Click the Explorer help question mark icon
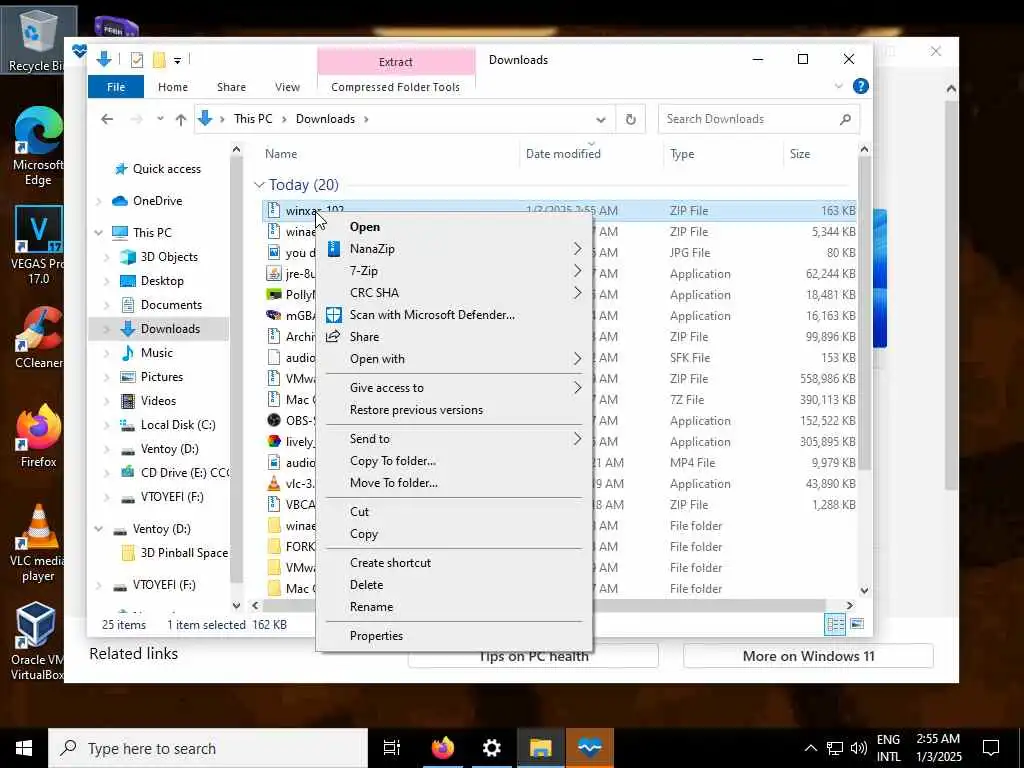1024x768 pixels. (x=861, y=86)
